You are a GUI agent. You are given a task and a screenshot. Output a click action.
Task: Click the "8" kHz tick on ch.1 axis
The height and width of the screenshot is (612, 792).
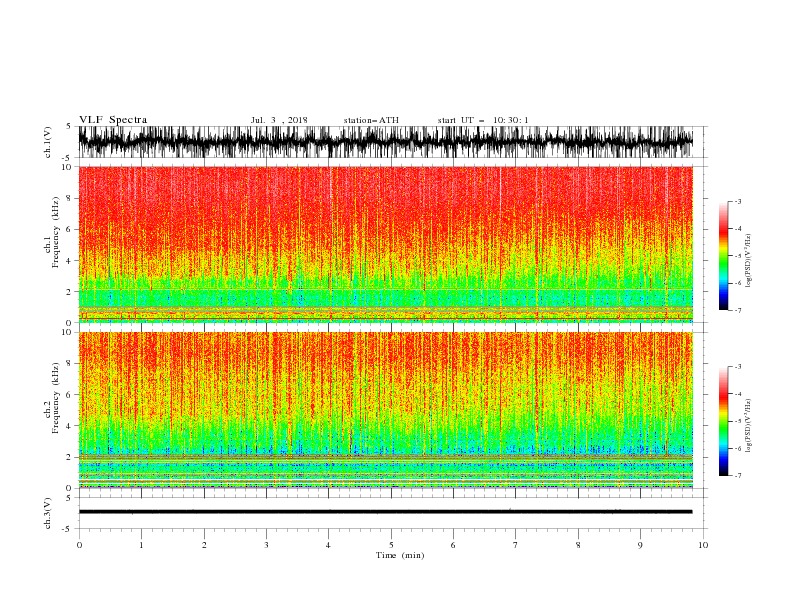coord(69,198)
